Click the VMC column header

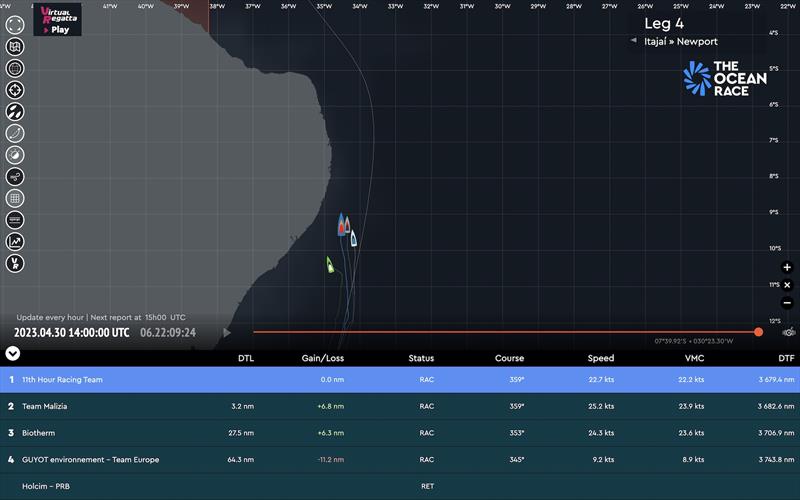694,358
